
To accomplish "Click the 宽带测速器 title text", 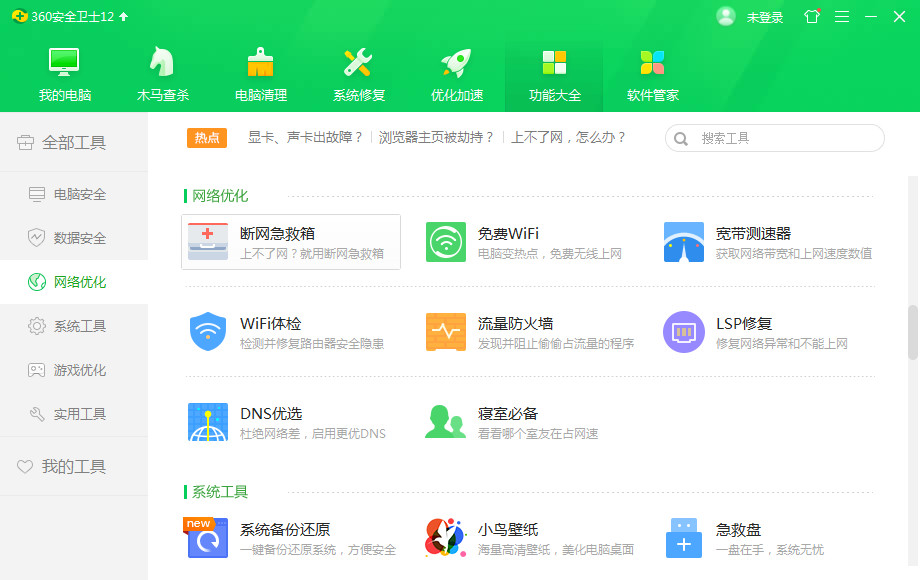I will [753, 233].
